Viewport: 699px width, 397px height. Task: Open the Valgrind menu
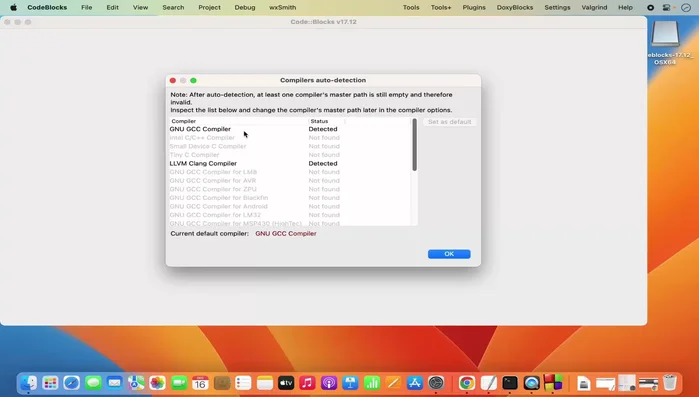[x=594, y=8]
